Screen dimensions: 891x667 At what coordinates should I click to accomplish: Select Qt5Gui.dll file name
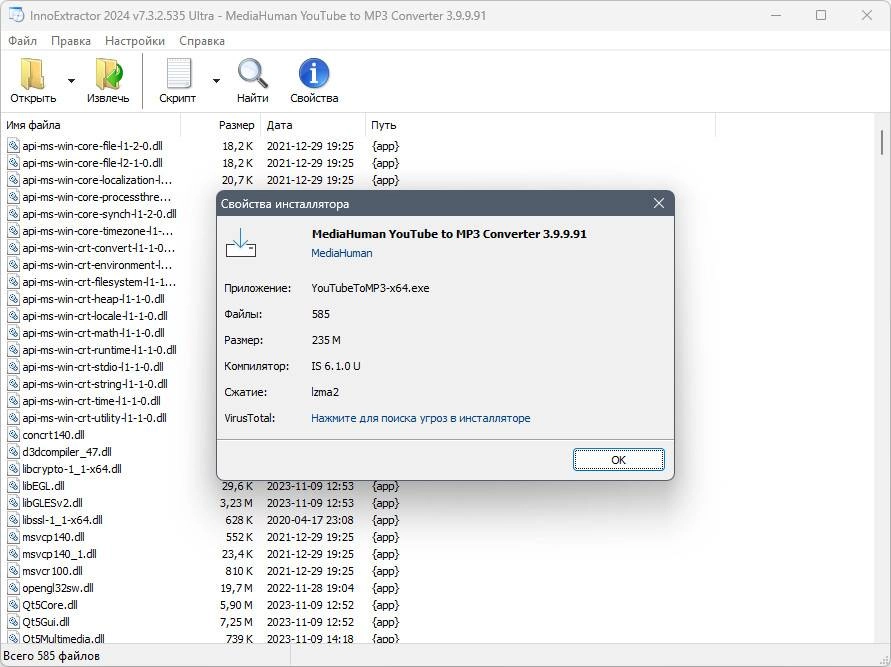click(x=46, y=622)
